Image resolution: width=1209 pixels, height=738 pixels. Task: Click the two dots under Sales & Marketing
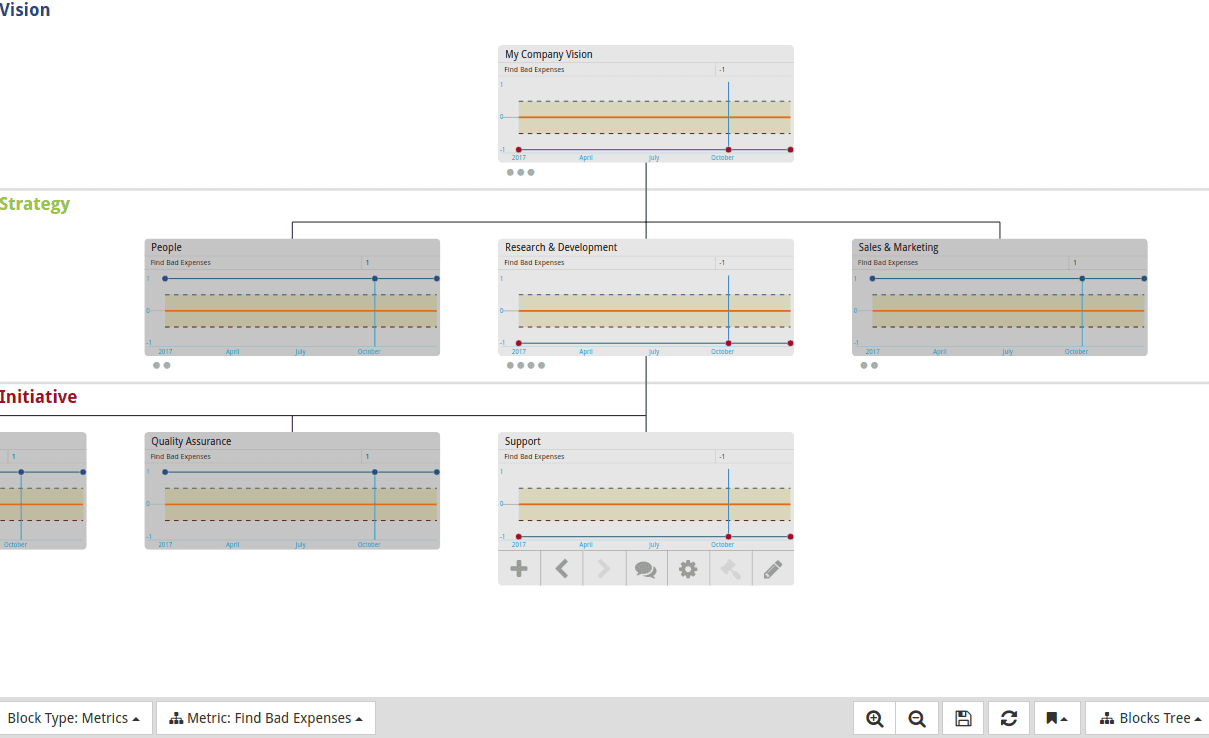[870, 365]
